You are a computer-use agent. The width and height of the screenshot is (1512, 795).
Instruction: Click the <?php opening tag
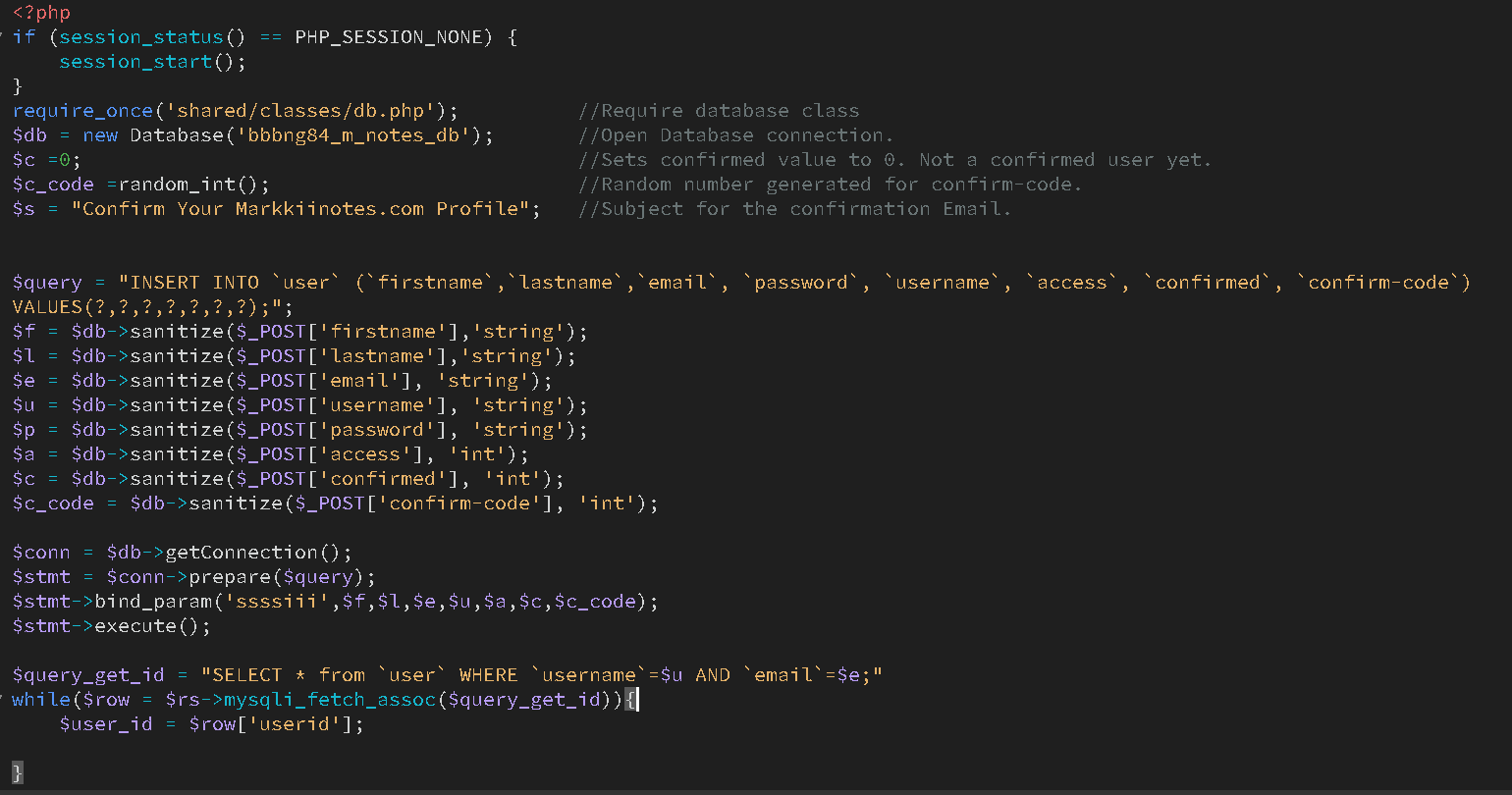click(41, 14)
